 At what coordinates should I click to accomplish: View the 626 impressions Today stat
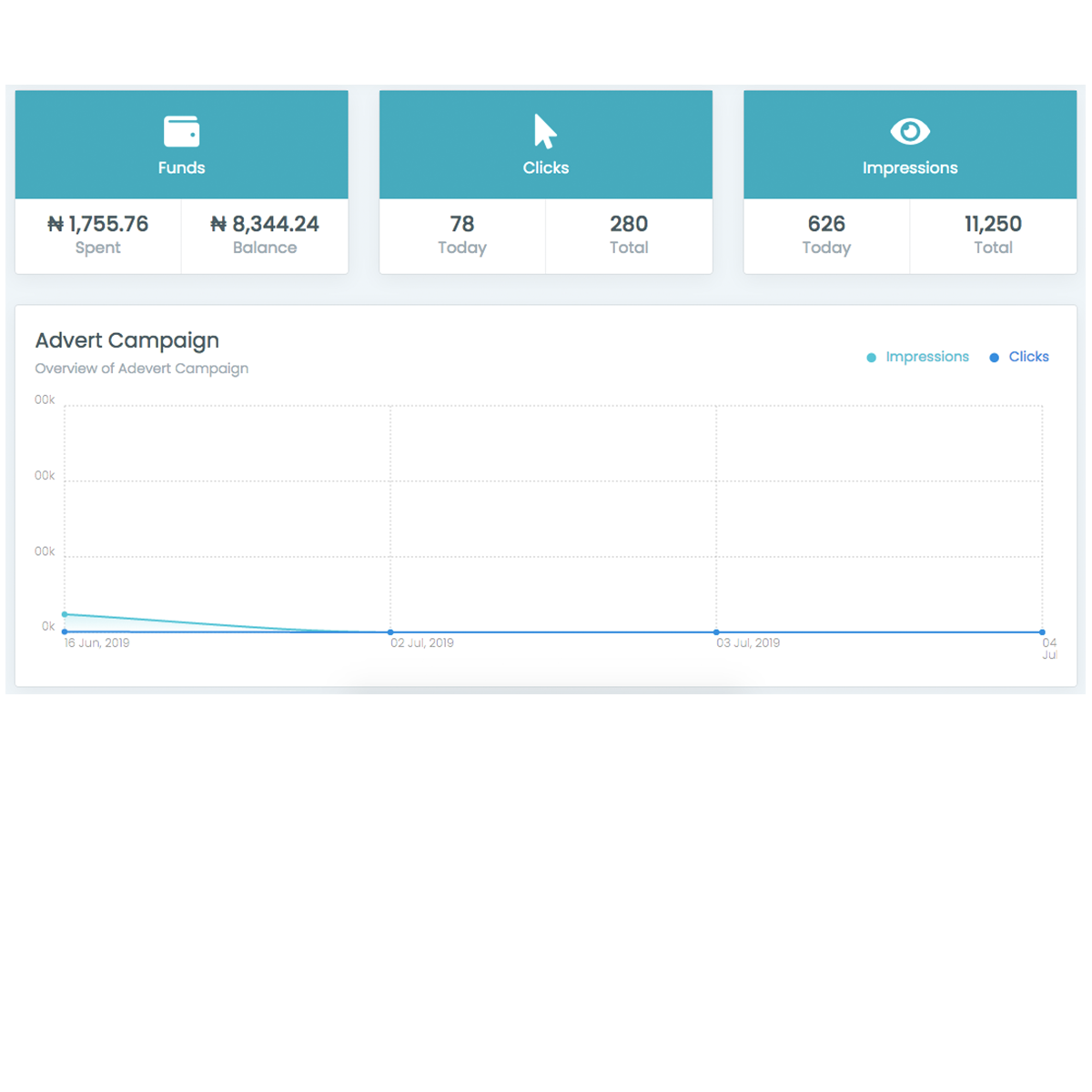[826, 224]
